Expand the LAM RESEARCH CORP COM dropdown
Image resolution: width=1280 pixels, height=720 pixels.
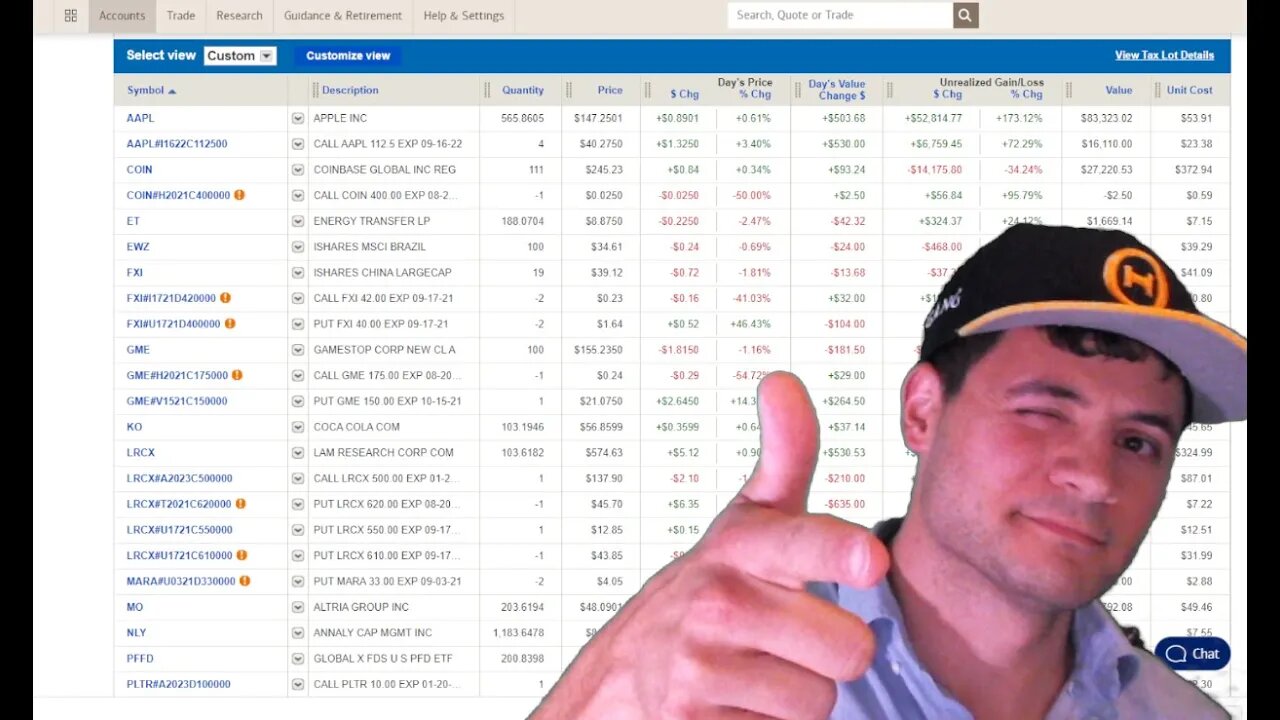coord(297,453)
